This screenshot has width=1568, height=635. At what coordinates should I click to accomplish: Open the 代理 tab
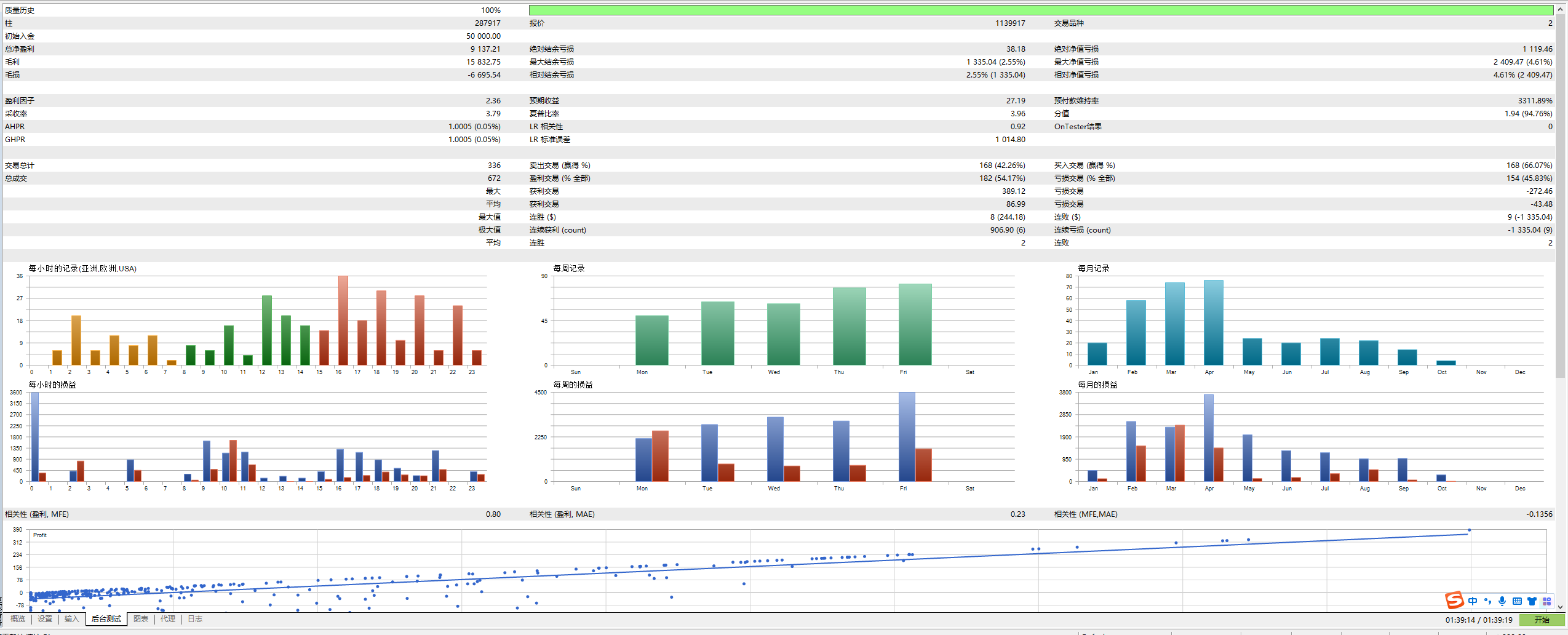[168, 619]
